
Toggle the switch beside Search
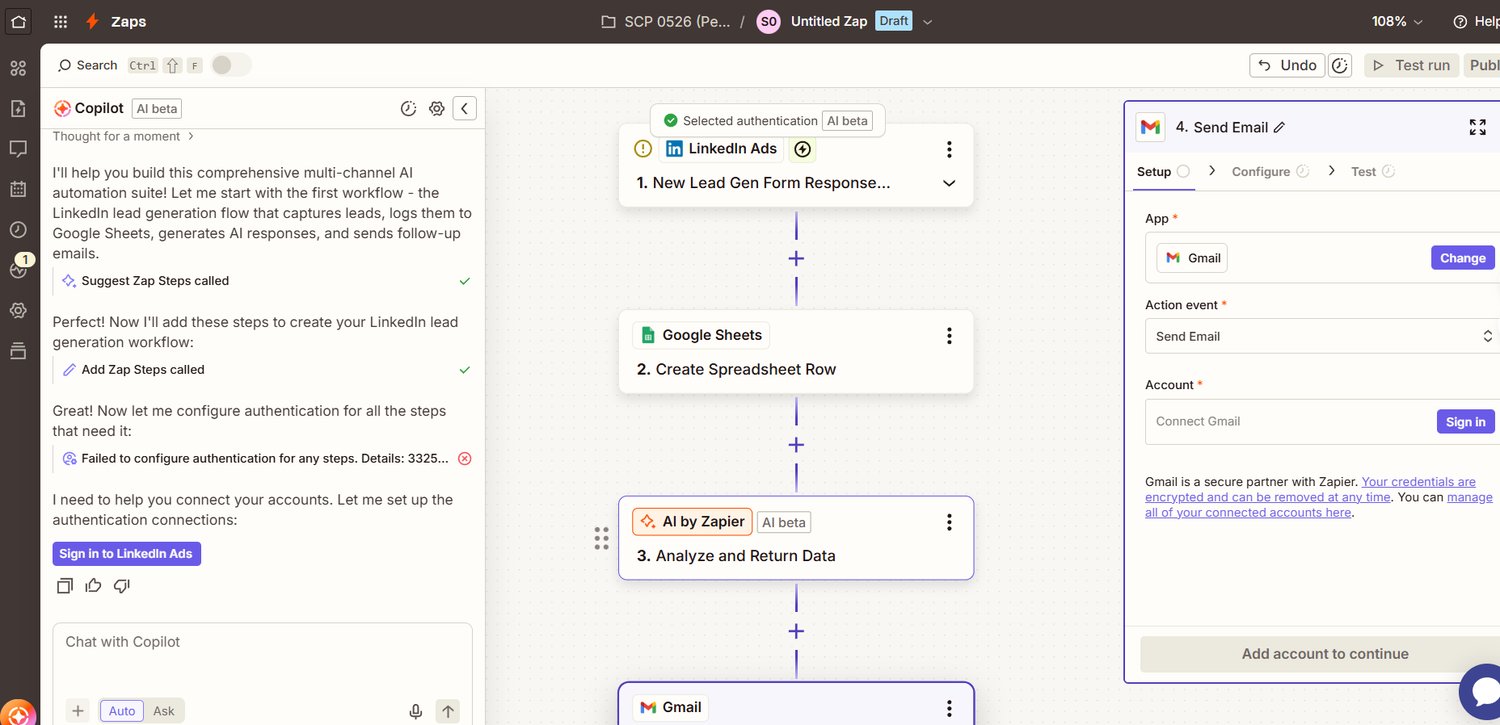coord(231,65)
